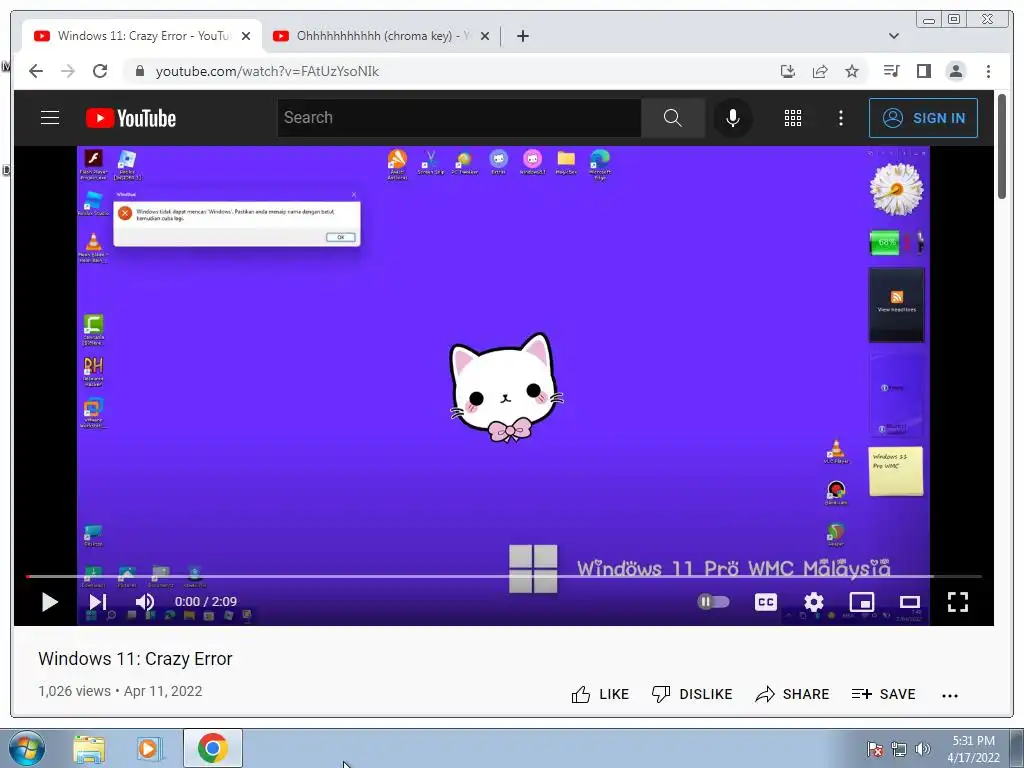Viewport: 1024px width, 768px height.
Task: Seek using the video progress bar
Action: [x=504, y=577]
